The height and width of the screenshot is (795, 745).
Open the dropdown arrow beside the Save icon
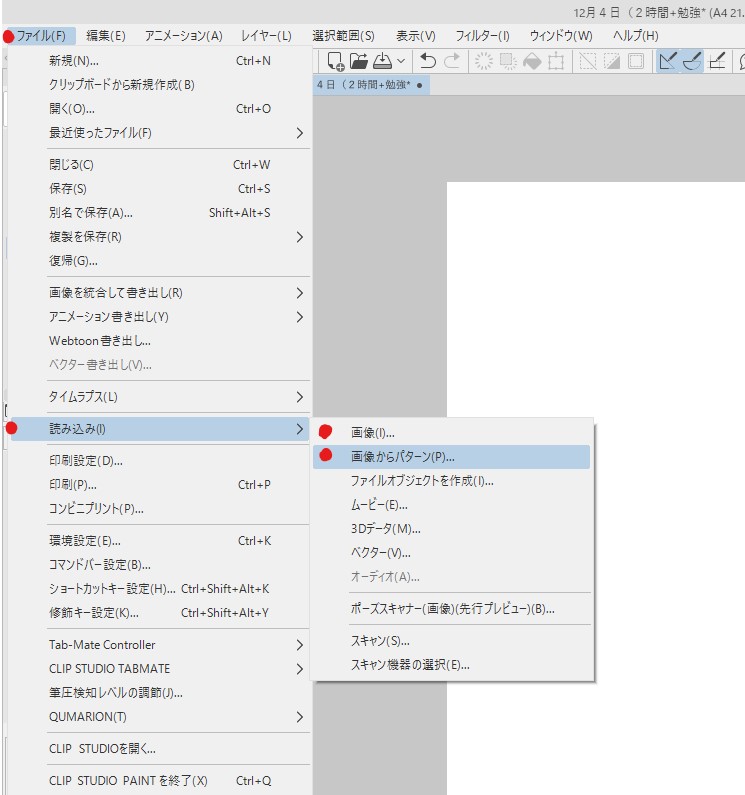coord(401,61)
